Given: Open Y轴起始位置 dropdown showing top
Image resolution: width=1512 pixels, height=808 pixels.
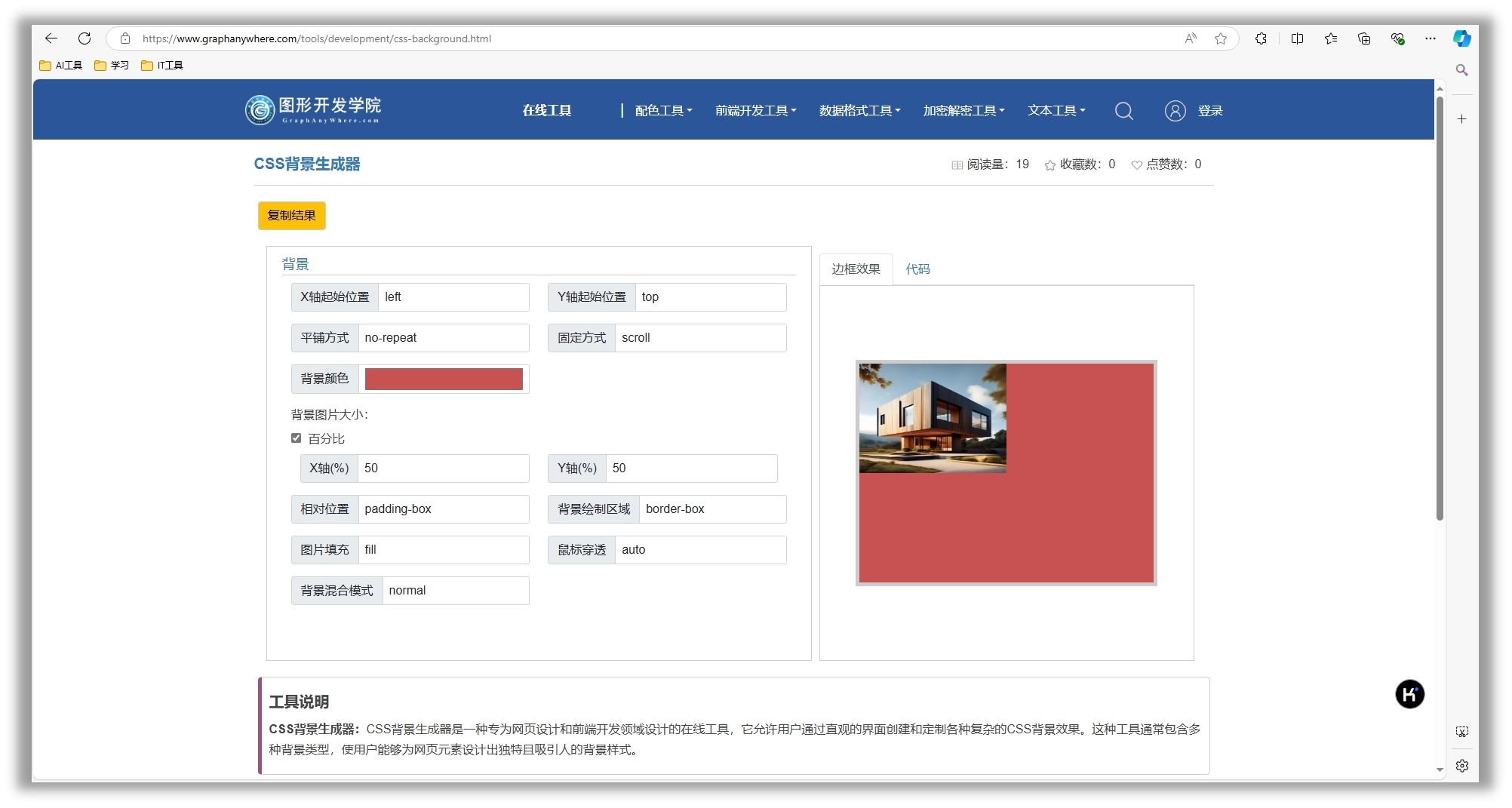Looking at the screenshot, I should tap(711, 297).
